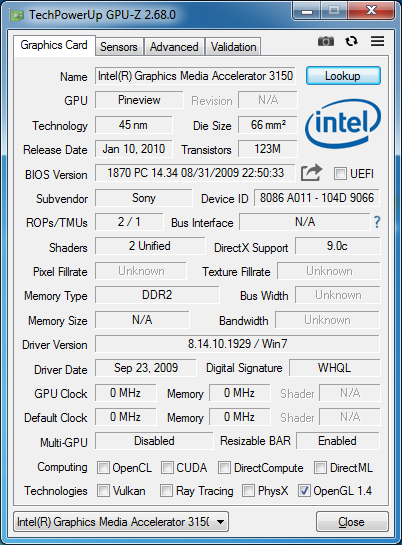Click the Multi-GPU field Disabled
The width and height of the screenshot is (402, 545).
(154, 441)
